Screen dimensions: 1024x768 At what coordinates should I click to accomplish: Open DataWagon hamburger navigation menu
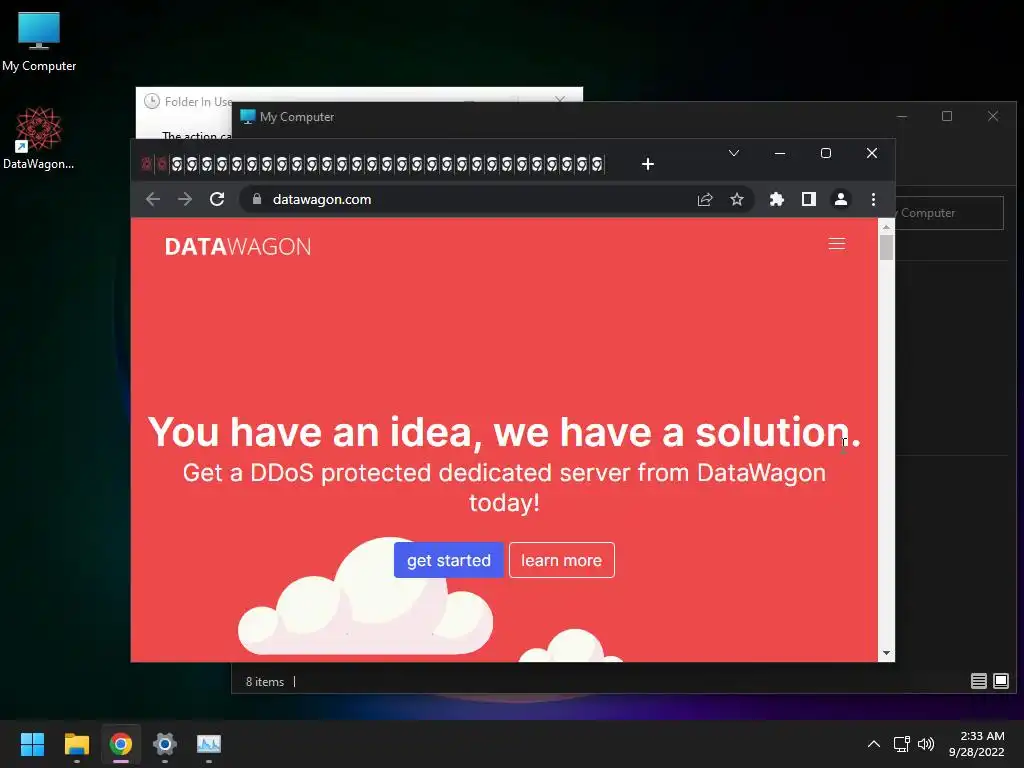tap(837, 244)
